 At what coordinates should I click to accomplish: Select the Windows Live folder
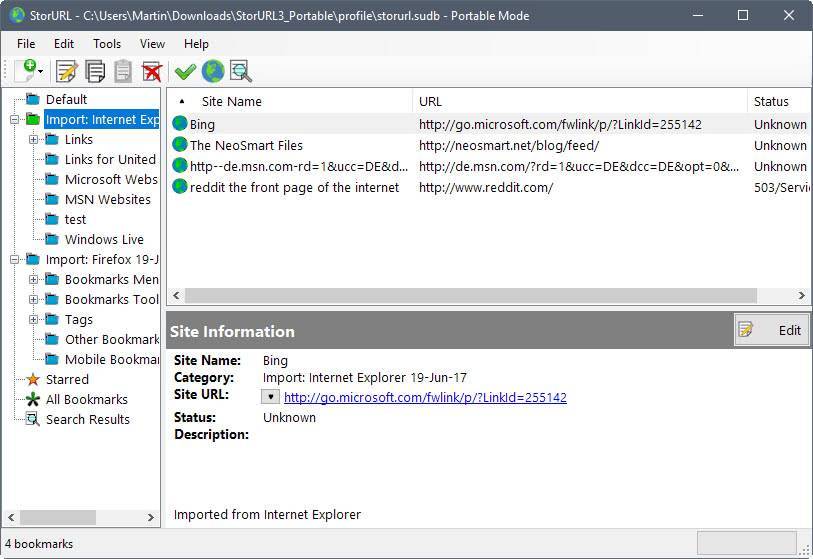104,239
